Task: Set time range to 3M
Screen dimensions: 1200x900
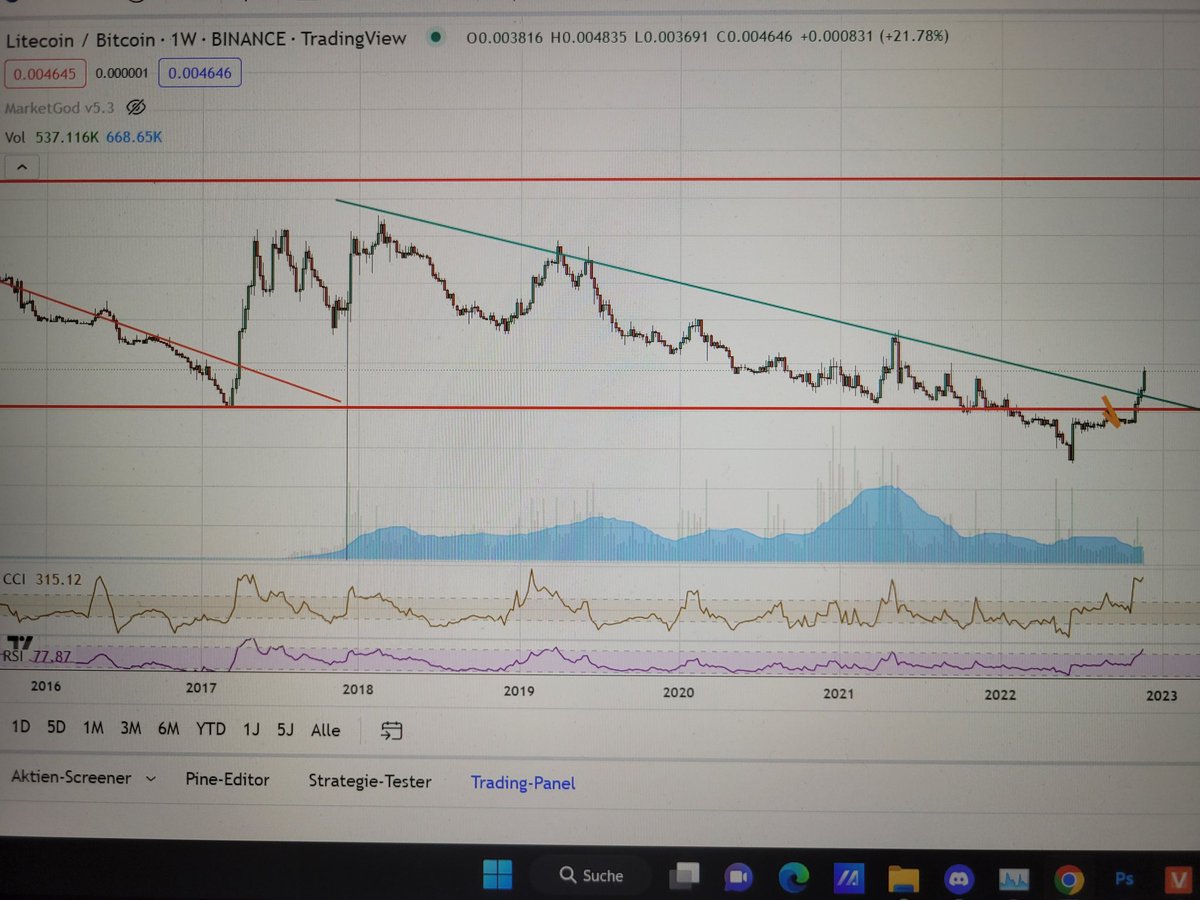Action: tap(130, 729)
